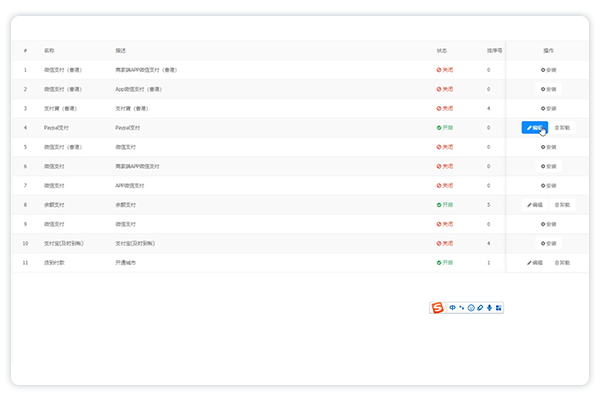Click the Sogou input method logo
Viewport: 600px width, 400px height.
[x=437, y=307]
